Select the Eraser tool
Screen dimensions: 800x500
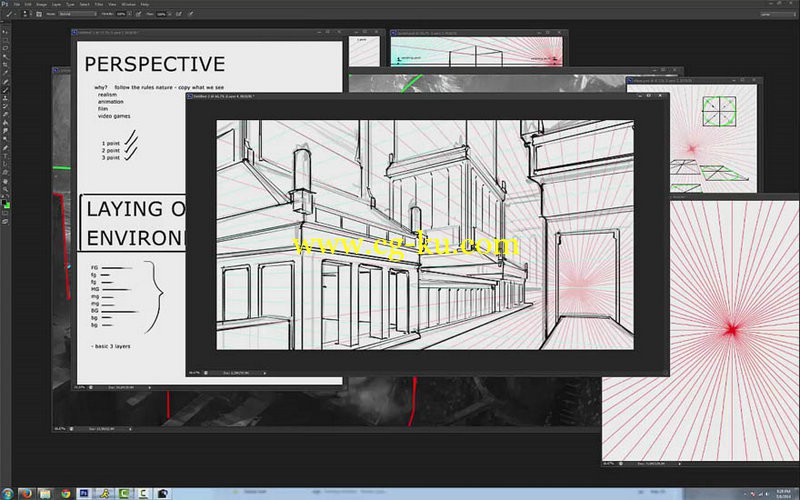(x=5, y=114)
